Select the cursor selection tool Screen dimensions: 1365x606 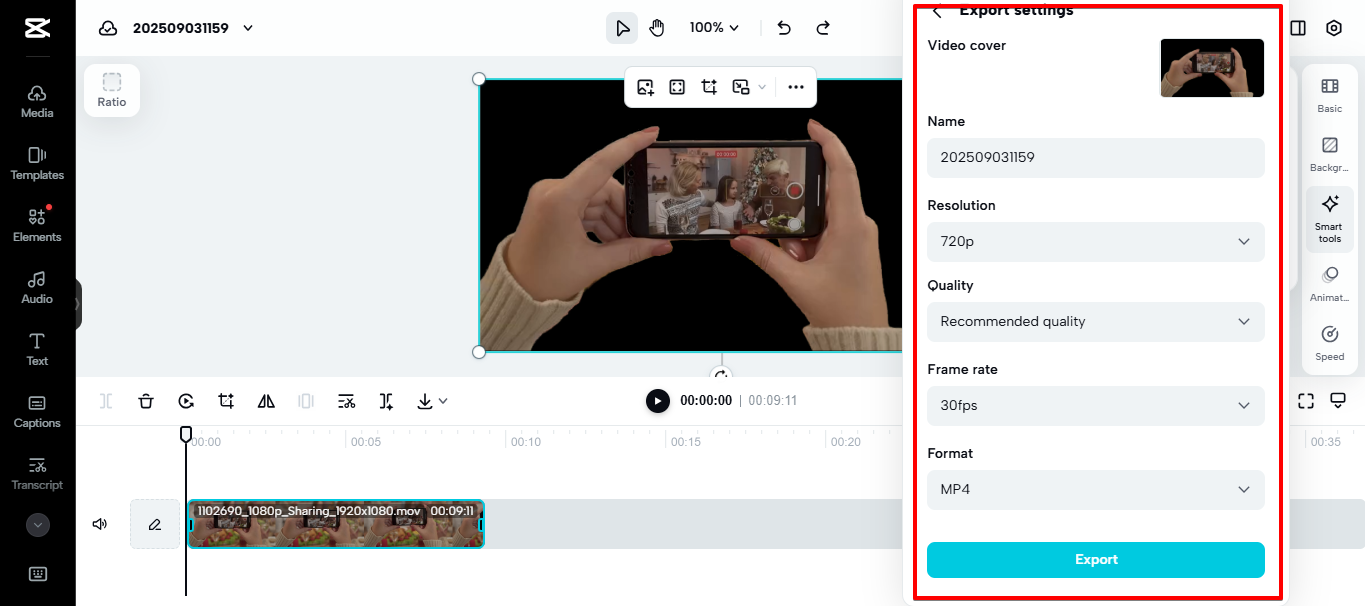[621, 27]
